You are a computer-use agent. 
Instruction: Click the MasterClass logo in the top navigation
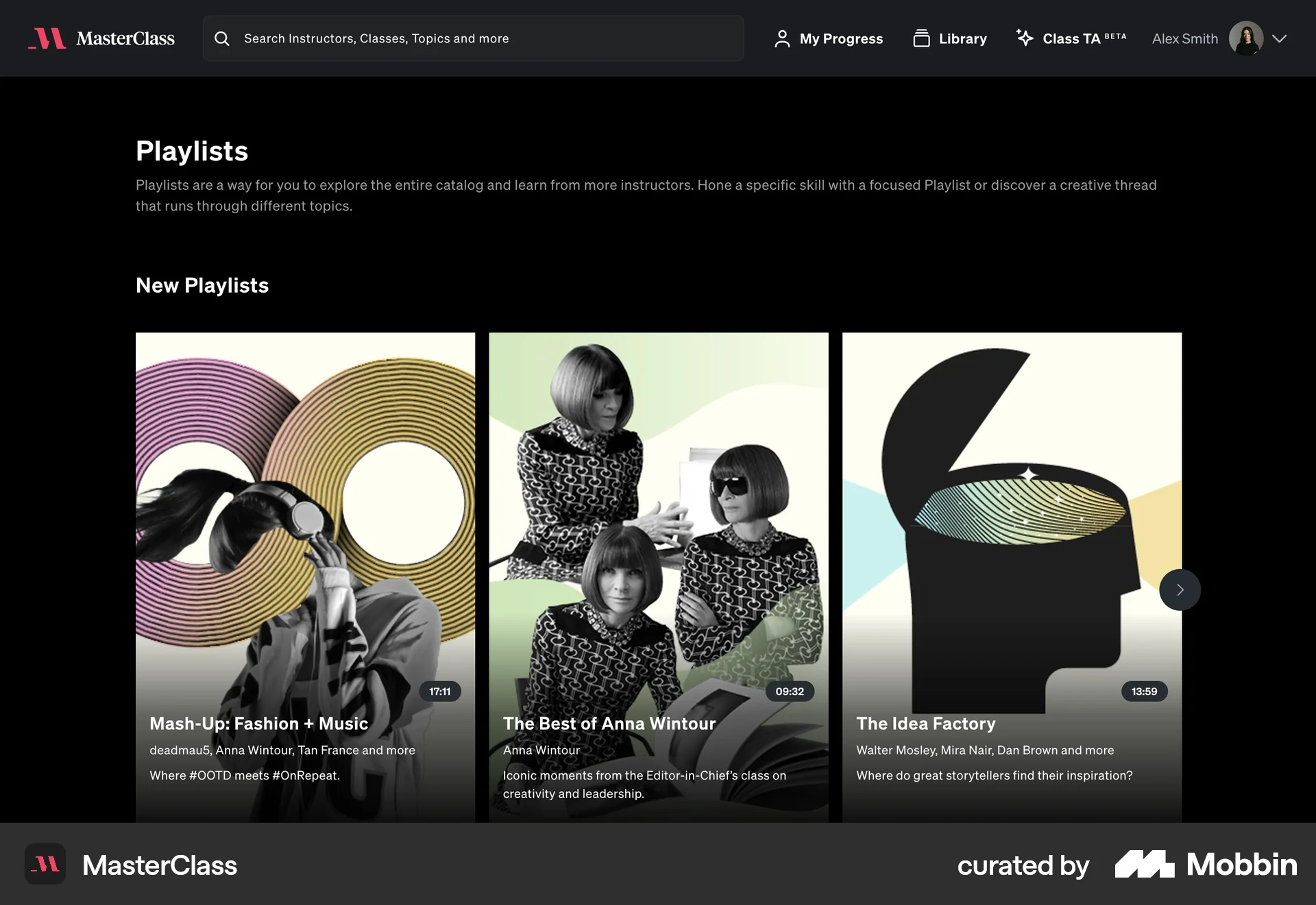(x=101, y=38)
